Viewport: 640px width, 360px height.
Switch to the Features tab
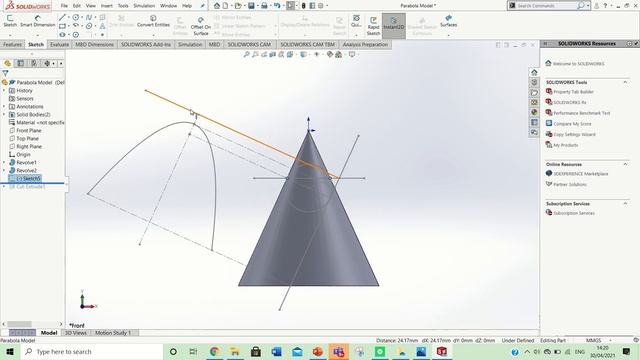point(12,44)
